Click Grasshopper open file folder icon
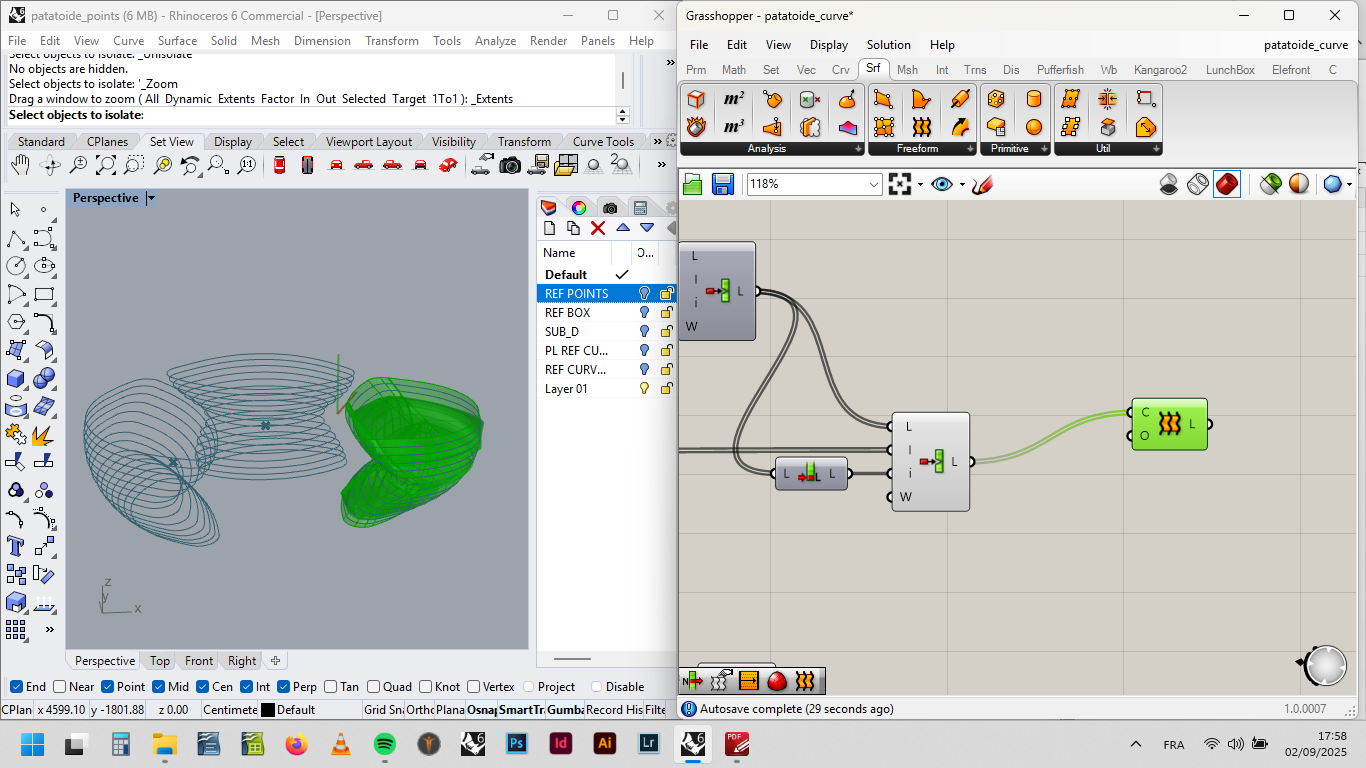 click(x=693, y=184)
